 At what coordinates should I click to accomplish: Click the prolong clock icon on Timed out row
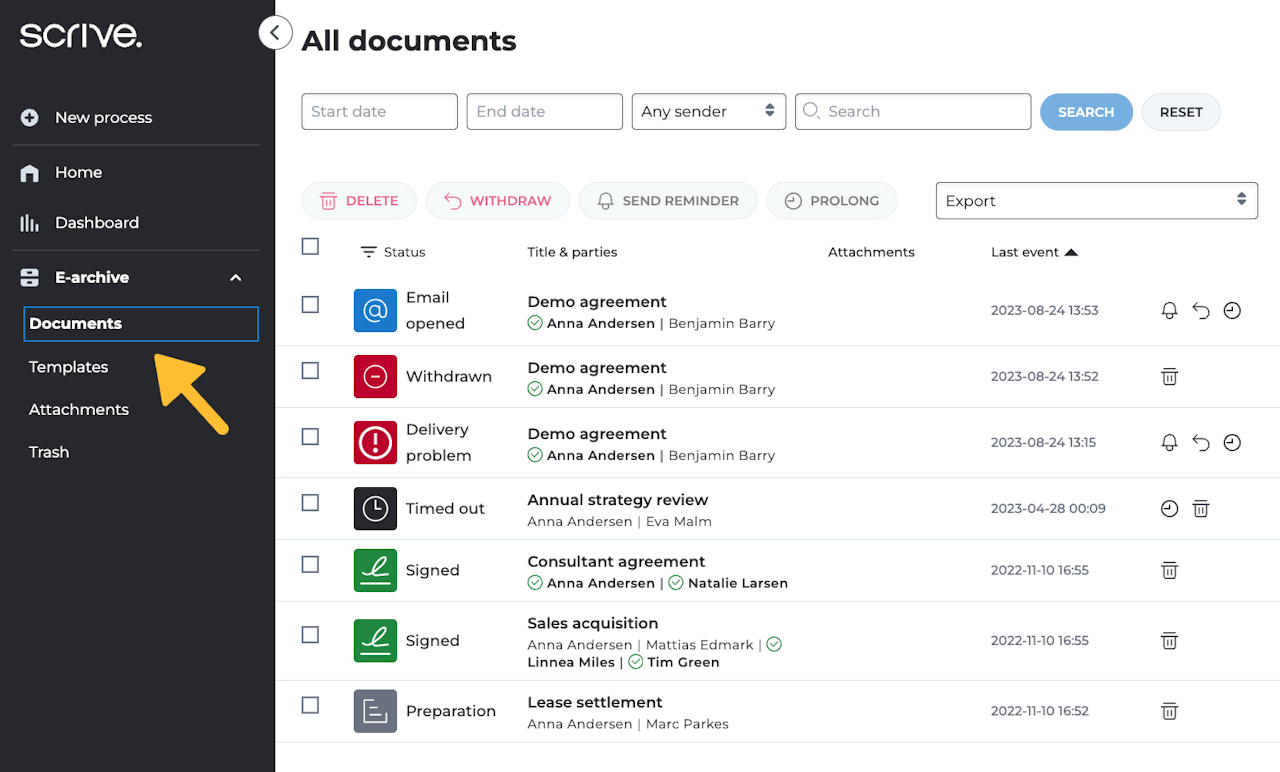1169,509
